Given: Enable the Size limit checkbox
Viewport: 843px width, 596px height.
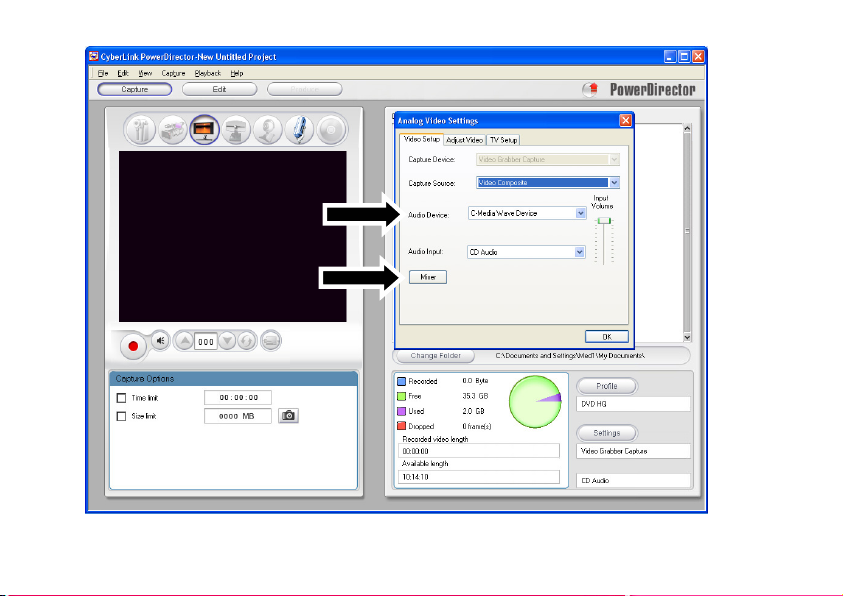Looking at the screenshot, I should (122, 416).
